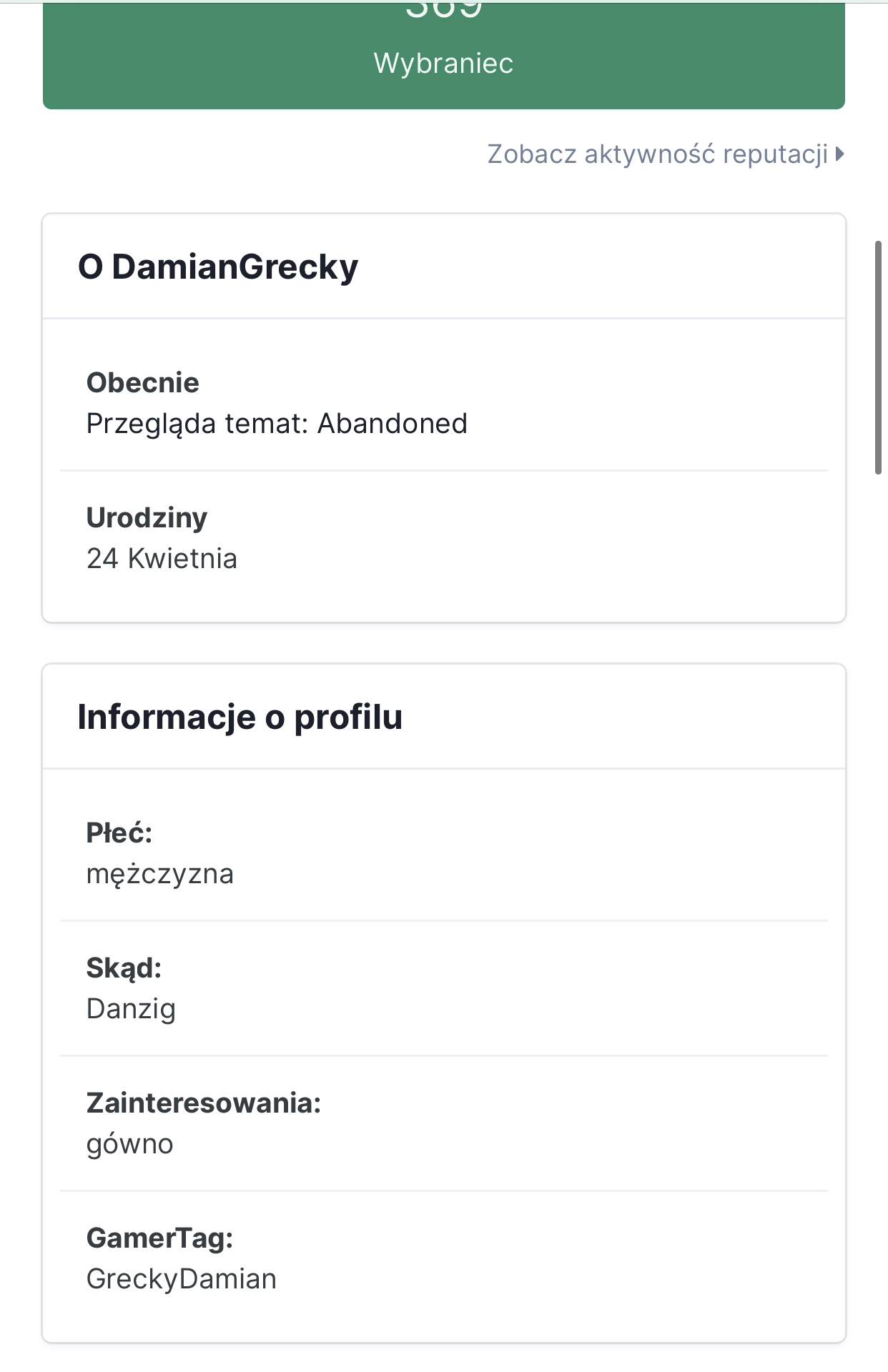Click the word Abandoned in current activity
This screenshot has width=888, height=1372.
click(x=393, y=424)
